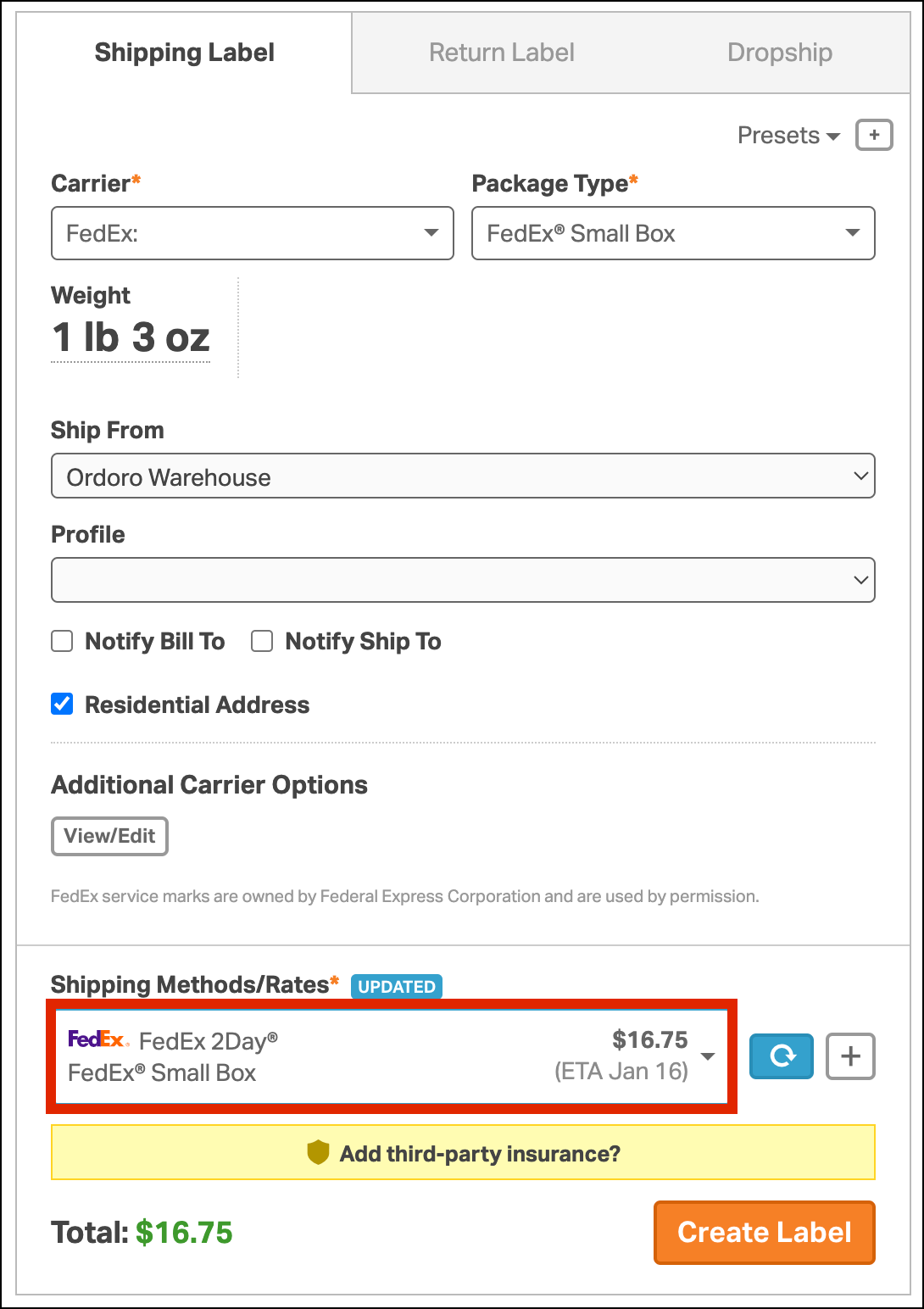
Task: Select the Shipping Label tab
Action: click(185, 53)
